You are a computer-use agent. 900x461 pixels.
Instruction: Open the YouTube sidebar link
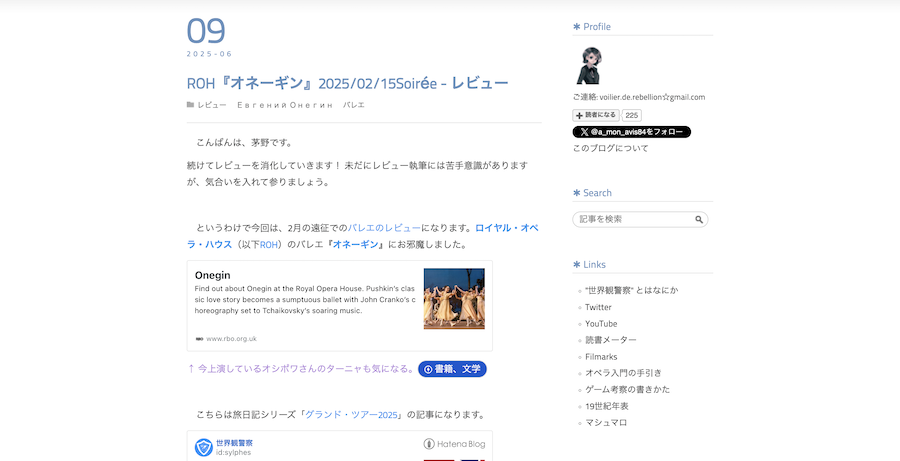[601, 323]
